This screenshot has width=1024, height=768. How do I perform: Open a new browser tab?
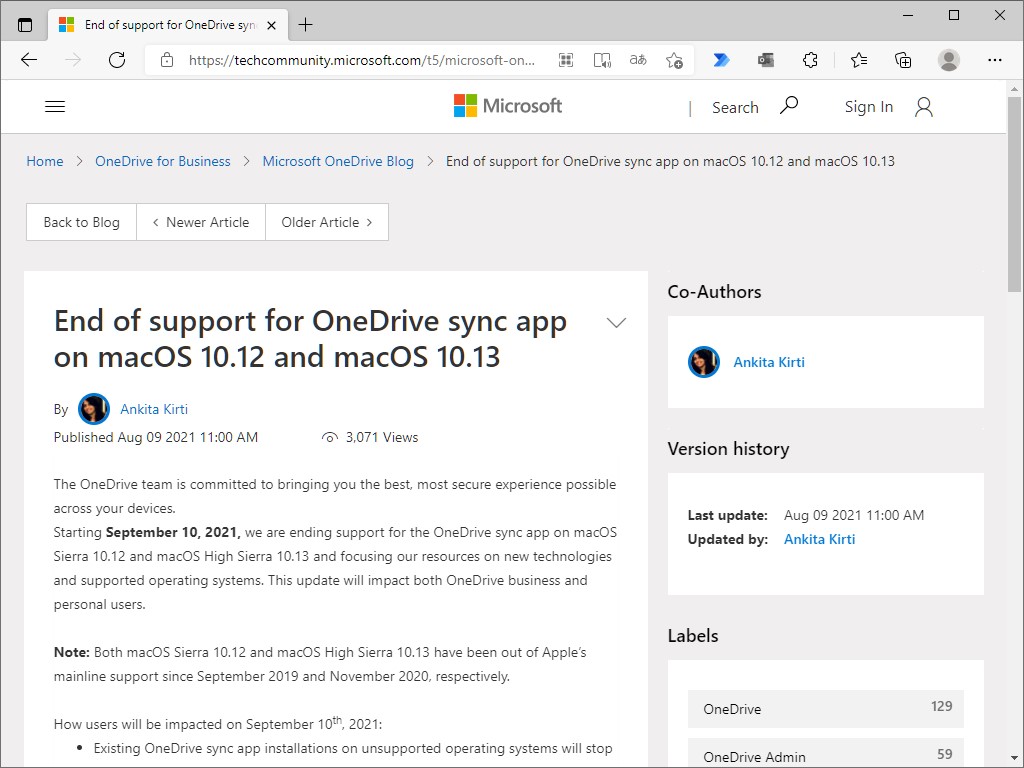click(x=306, y=25)
